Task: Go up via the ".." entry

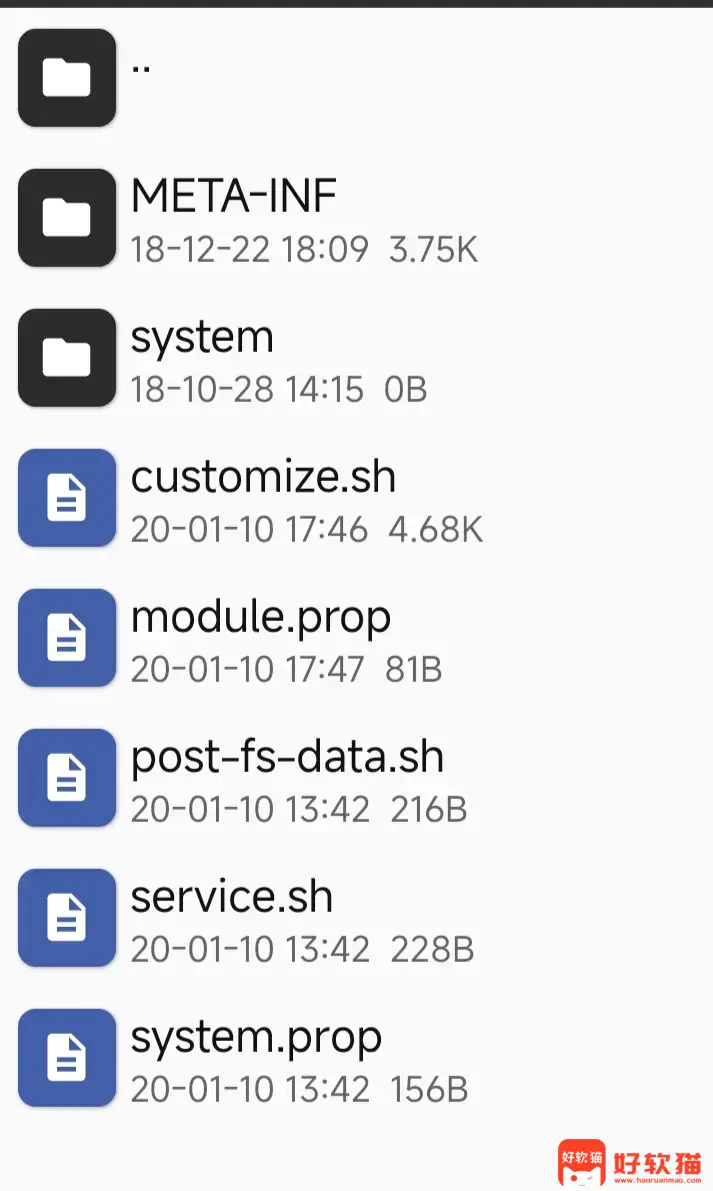Action: (x=140, y=68)
